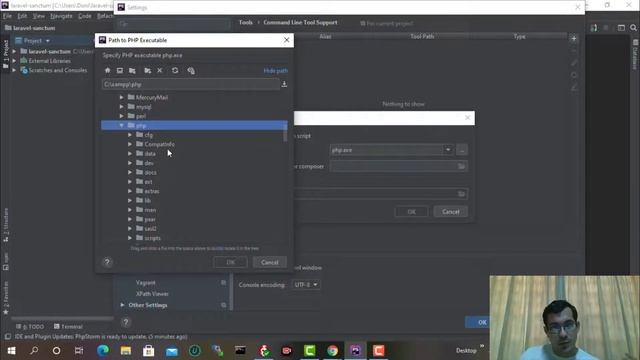Viewport: 640px width, 360px height.
Task: Toggle show hidden files icon in chooser
Action: click(191, 71)
